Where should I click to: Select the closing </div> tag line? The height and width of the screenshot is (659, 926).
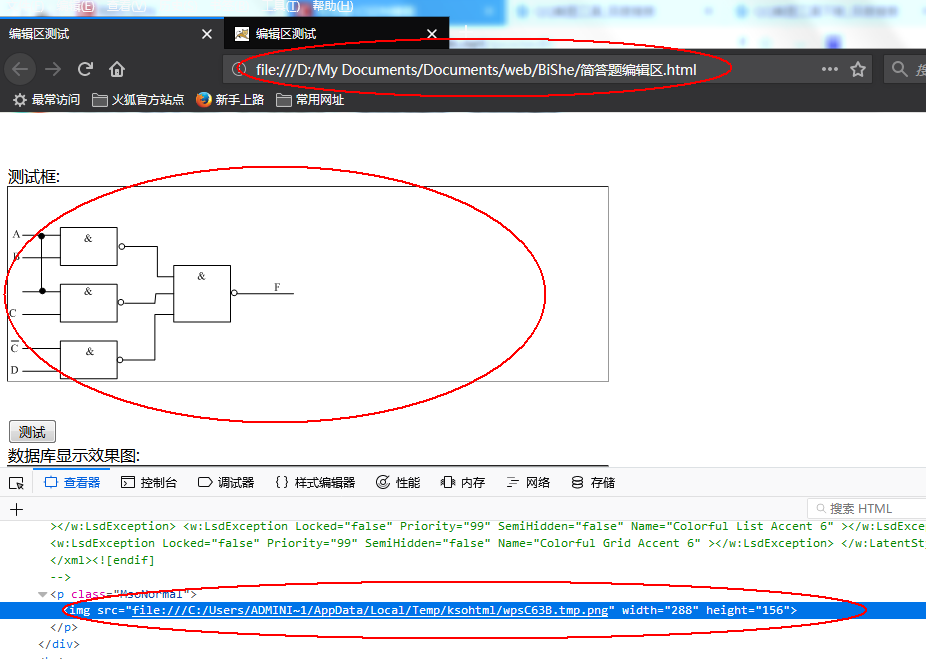point(59,644)
